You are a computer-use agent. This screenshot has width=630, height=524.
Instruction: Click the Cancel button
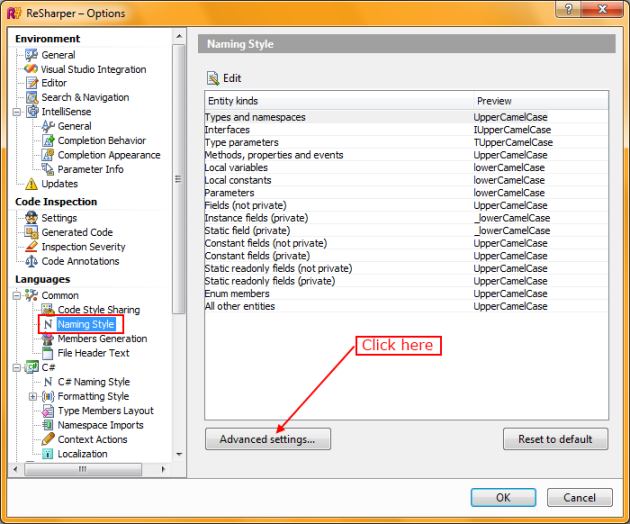click(x=580, y=497)
